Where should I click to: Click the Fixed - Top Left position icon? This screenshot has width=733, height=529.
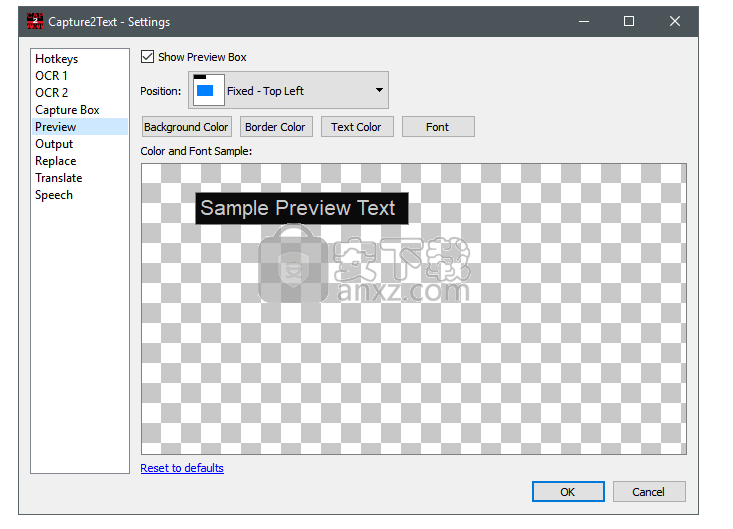coord(208,90)
